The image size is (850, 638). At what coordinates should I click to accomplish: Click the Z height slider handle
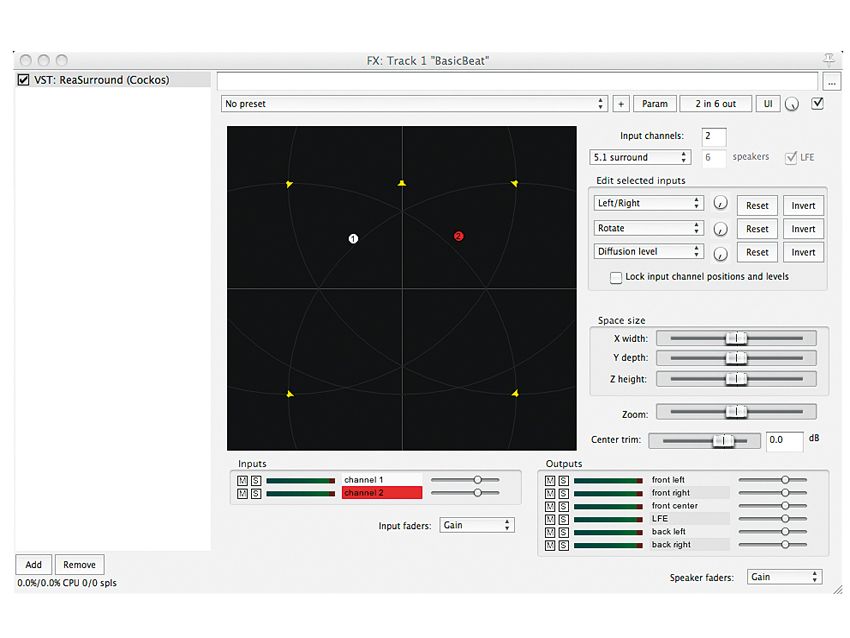pyautogui.click(x=736, y=378)
